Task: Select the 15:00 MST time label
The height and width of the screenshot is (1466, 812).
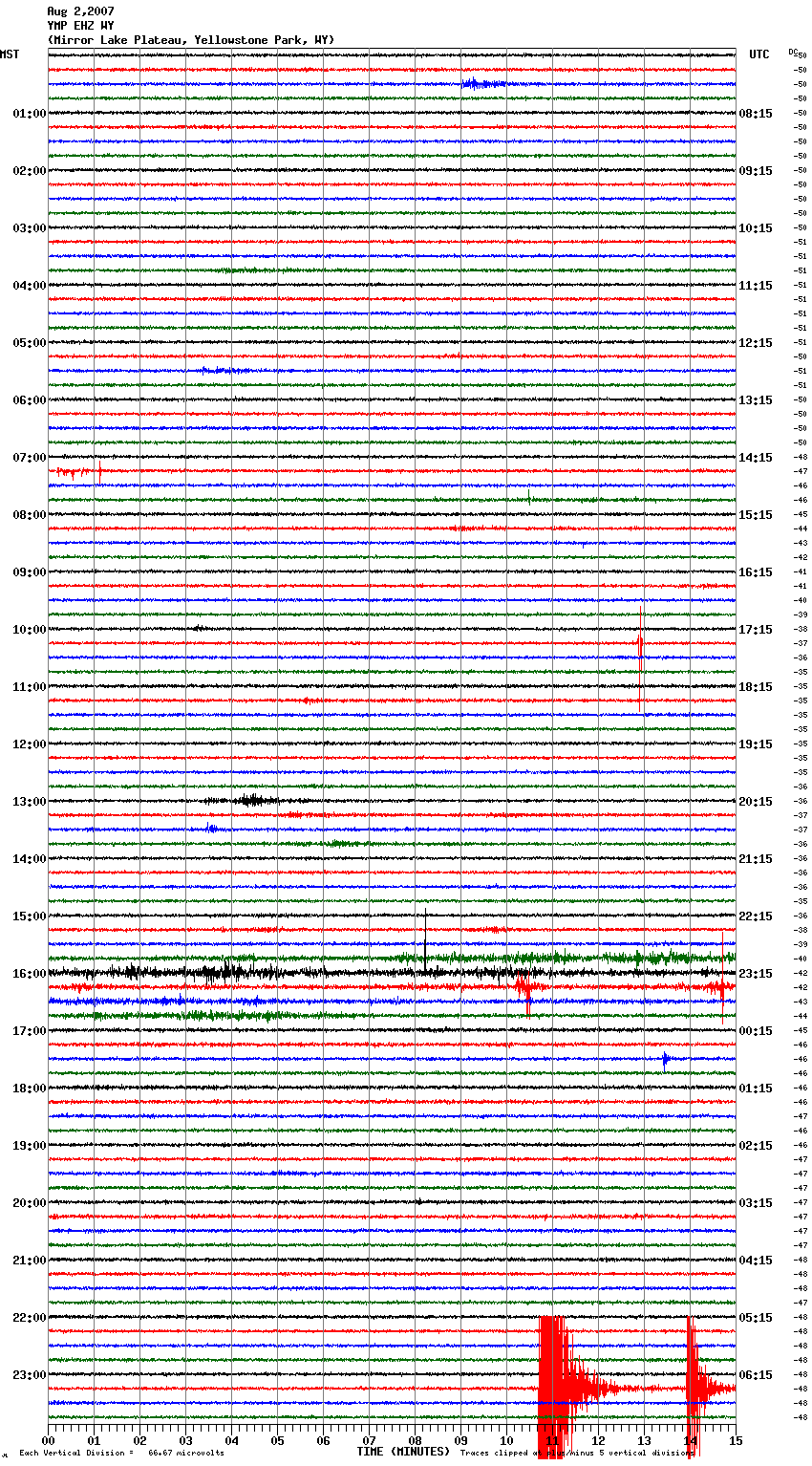Action: click(x=30, y=916)
